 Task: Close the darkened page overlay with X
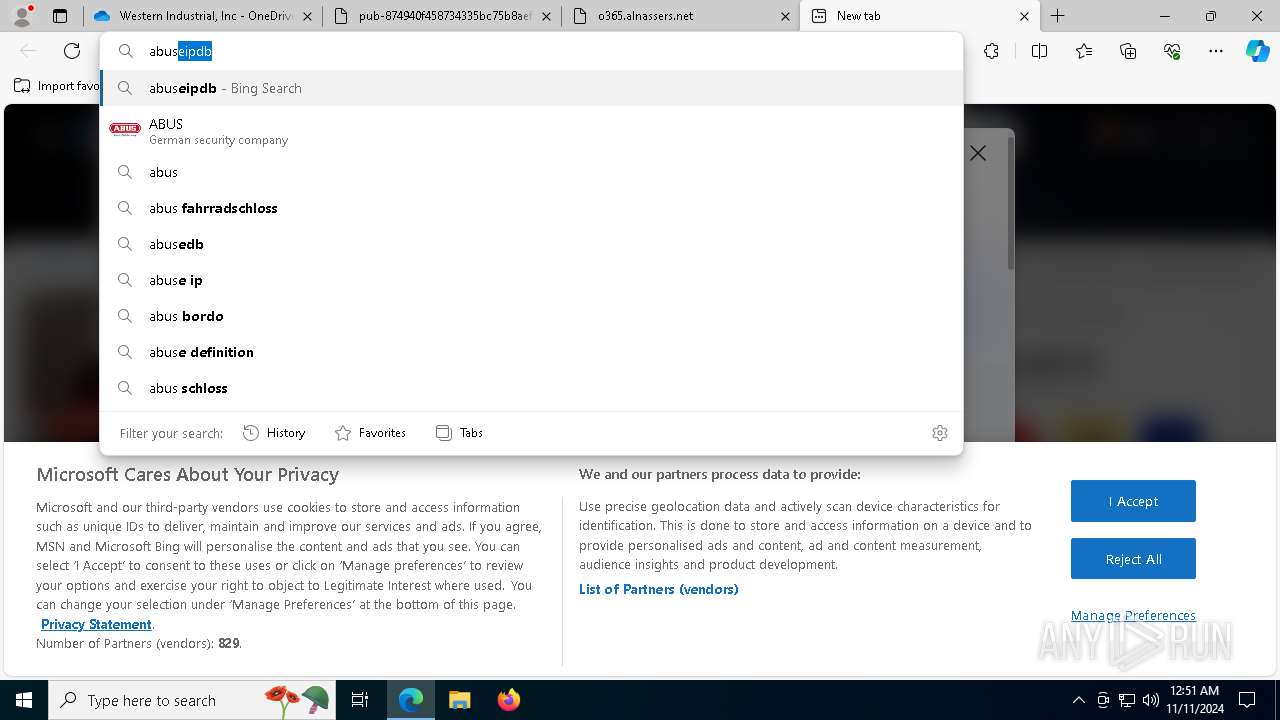coord(978,153)
